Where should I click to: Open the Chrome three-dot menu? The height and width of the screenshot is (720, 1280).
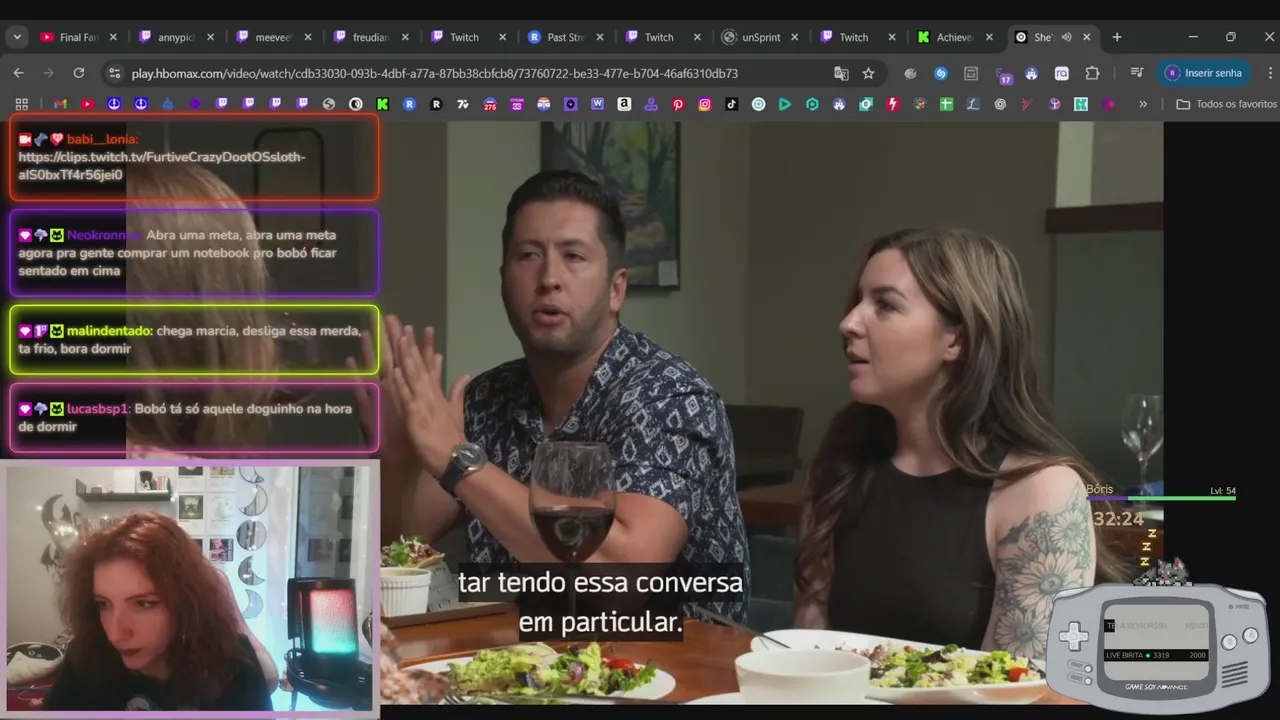point(1270,73)
